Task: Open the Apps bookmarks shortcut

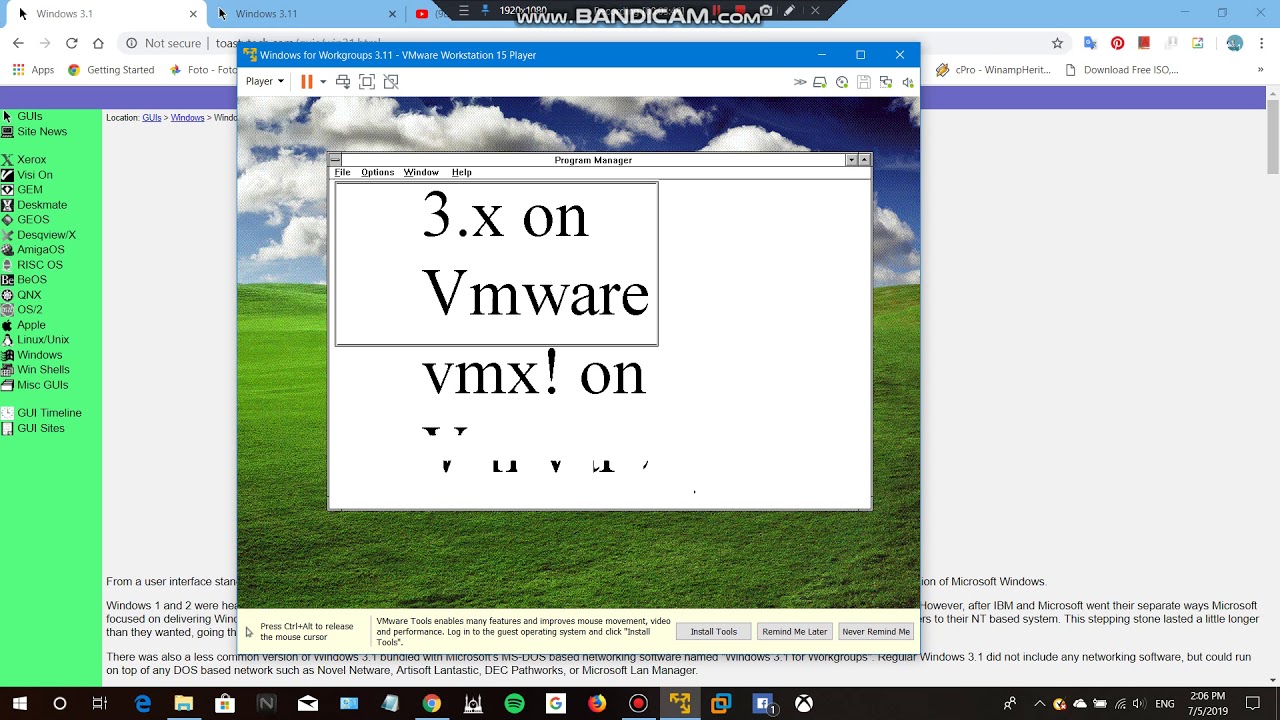Action: tap(33, 70)
